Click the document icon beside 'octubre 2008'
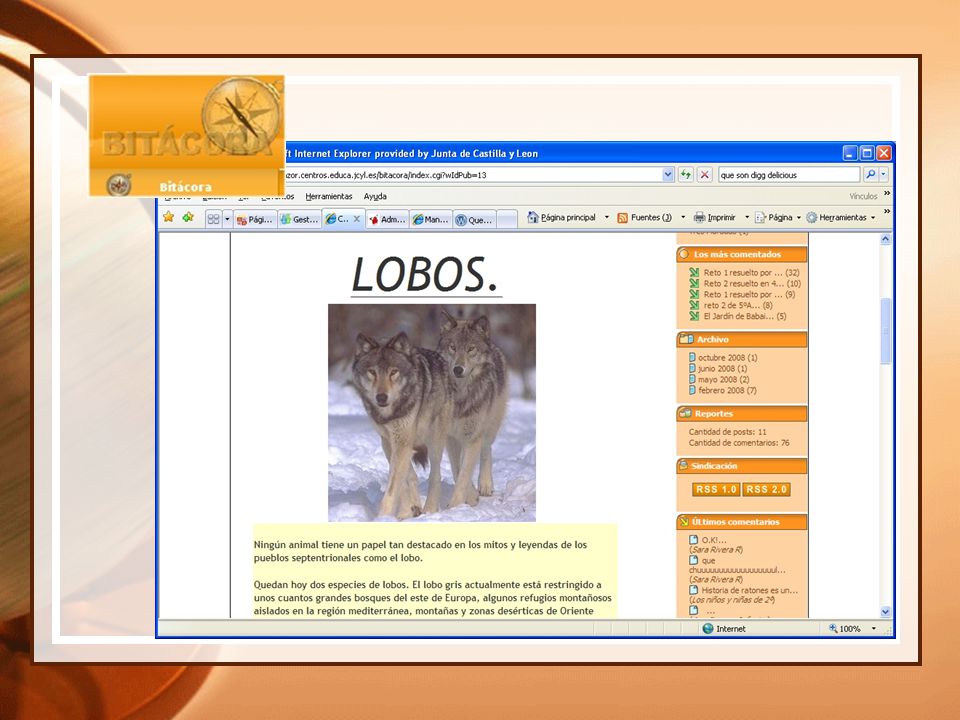The image size is (960, 720). click(x=692, y=357)
